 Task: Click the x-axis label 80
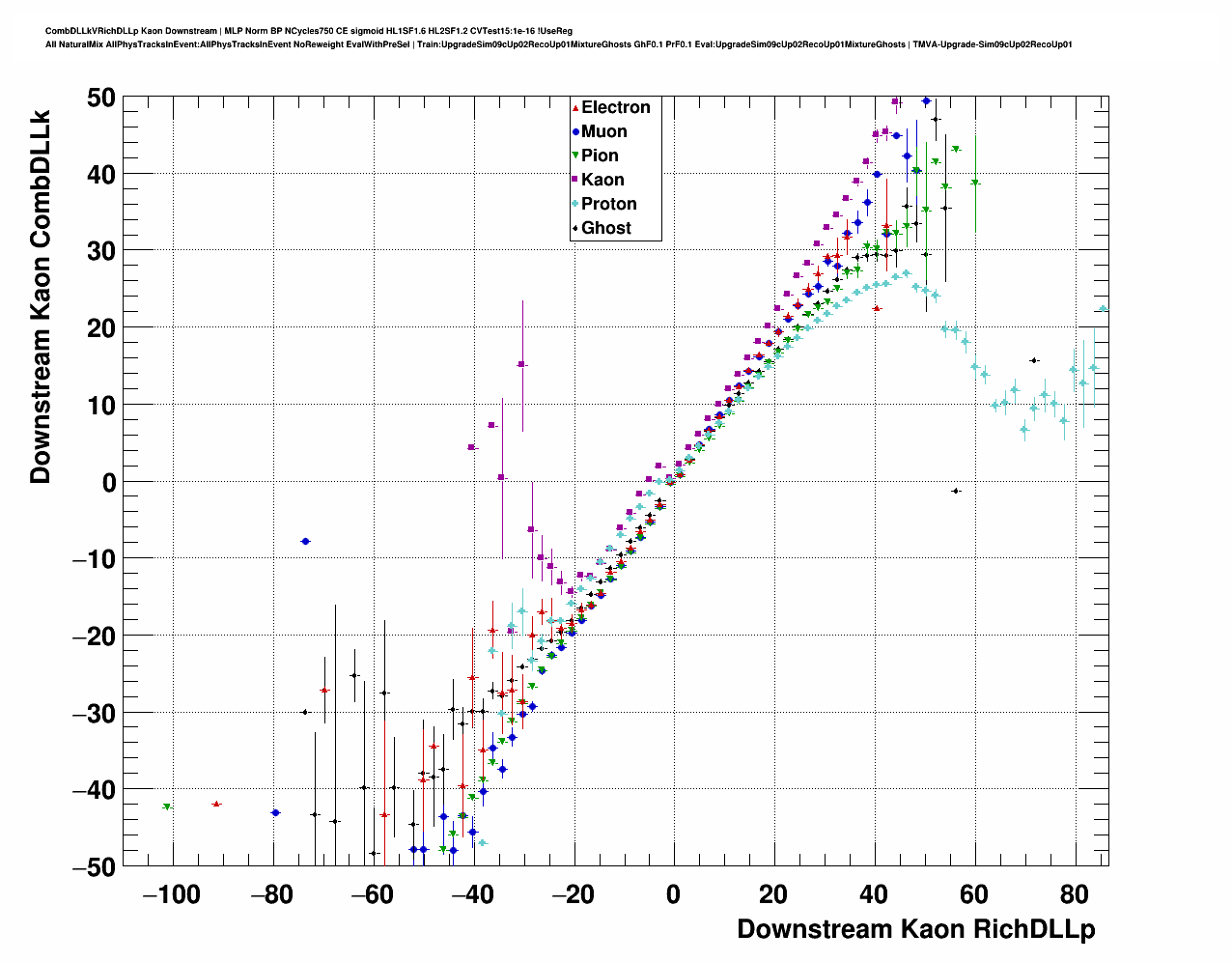(x=1075, y=894)
